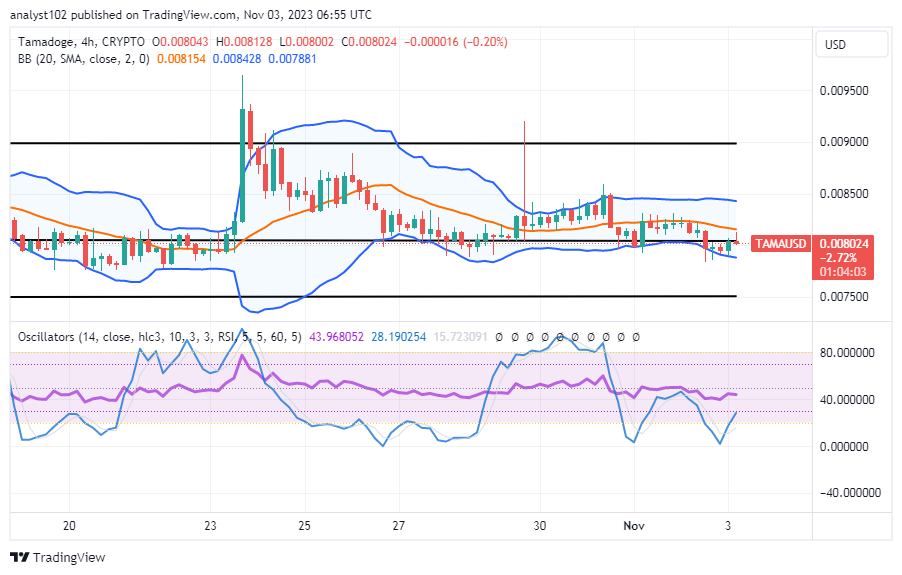Click the USD currency button

(851, 44)
